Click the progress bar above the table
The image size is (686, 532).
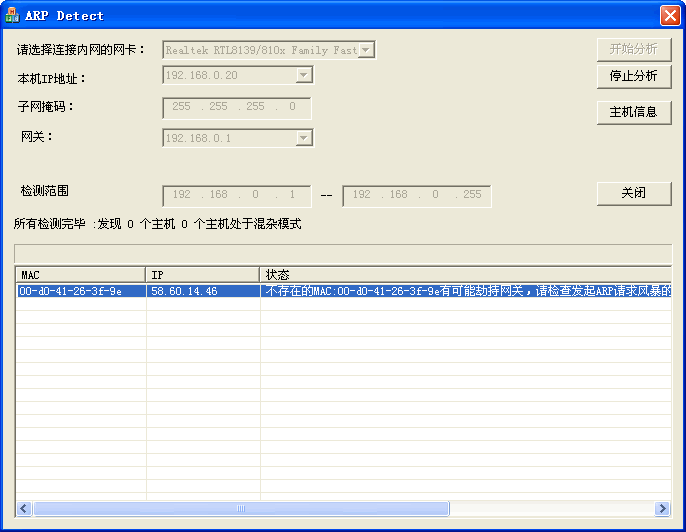point(343,254)
